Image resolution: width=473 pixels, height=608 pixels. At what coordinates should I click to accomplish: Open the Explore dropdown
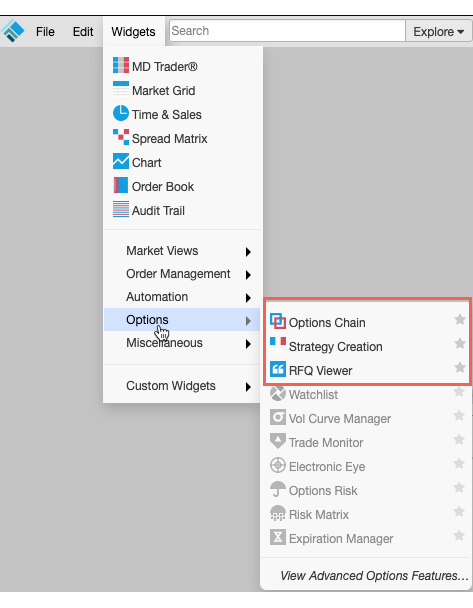pos(438,31)
